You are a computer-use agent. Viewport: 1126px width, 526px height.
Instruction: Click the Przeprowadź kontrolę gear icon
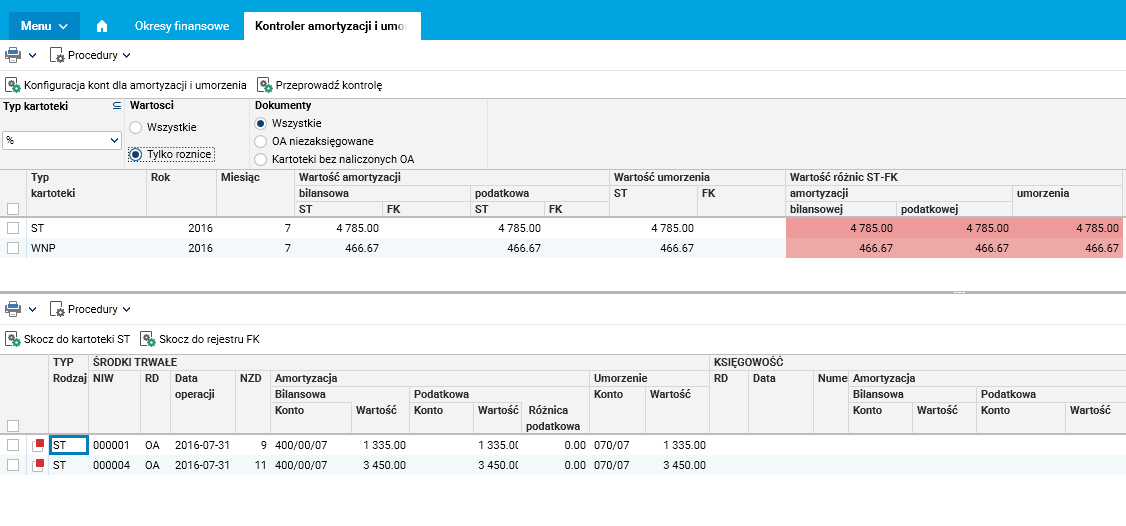point(265,85)
